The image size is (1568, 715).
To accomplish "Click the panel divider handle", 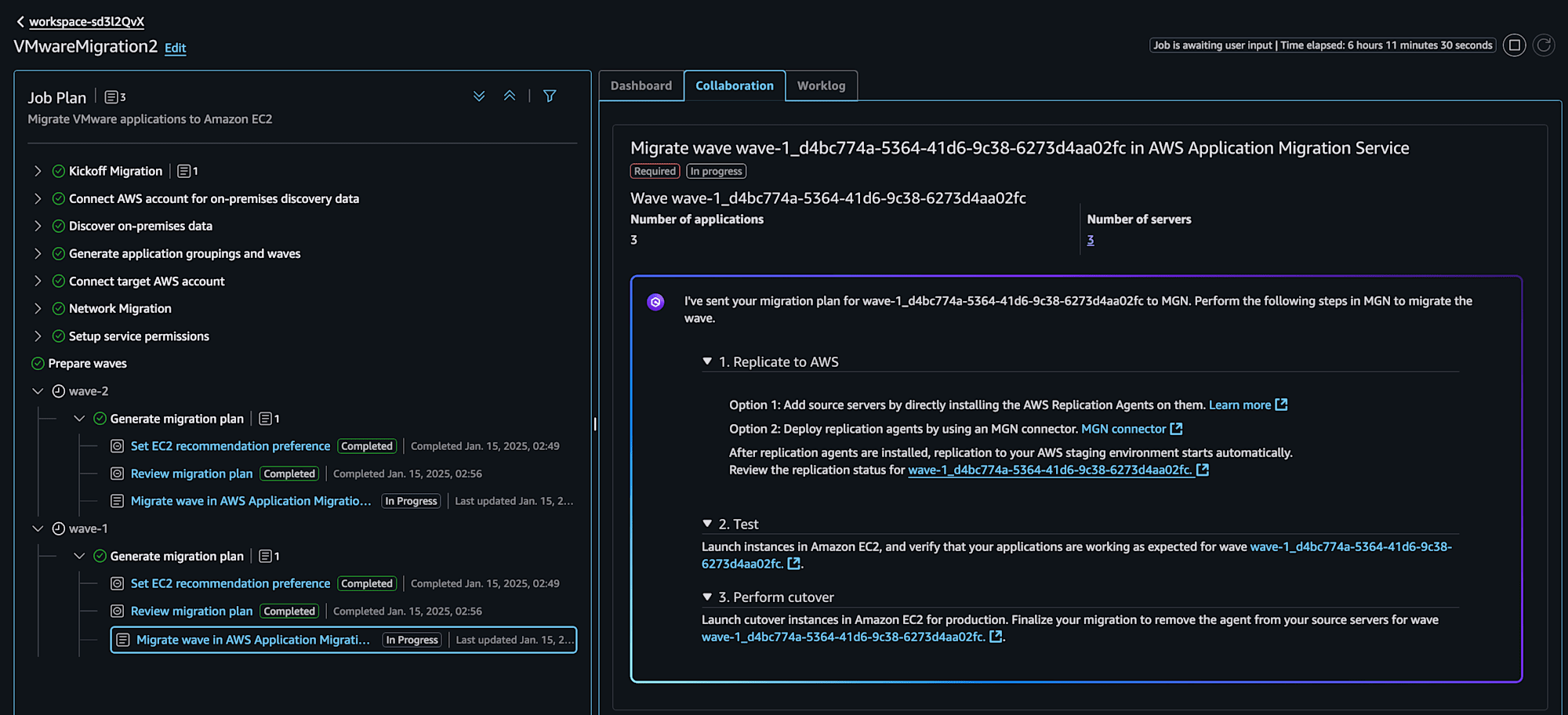I will coord(595,424).
